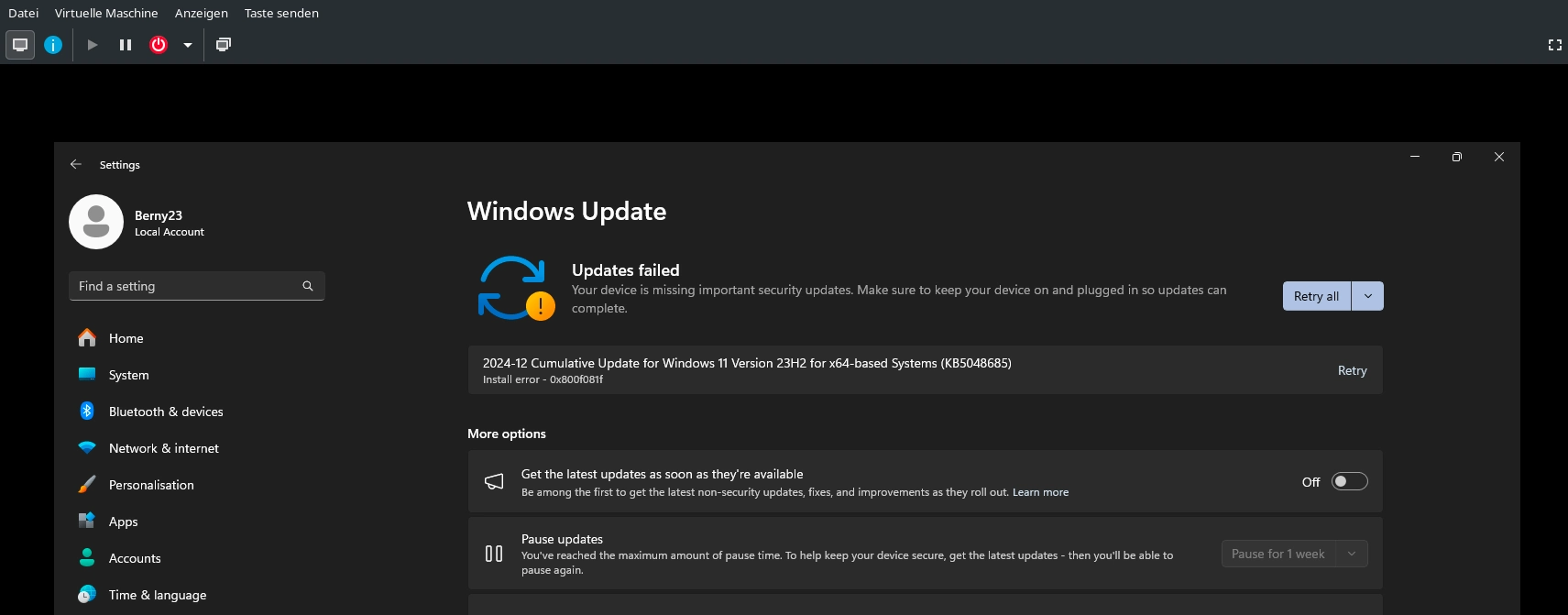Open Network & internet label
The width and height of the screenshot is (1568, 615).
point(164,448)
